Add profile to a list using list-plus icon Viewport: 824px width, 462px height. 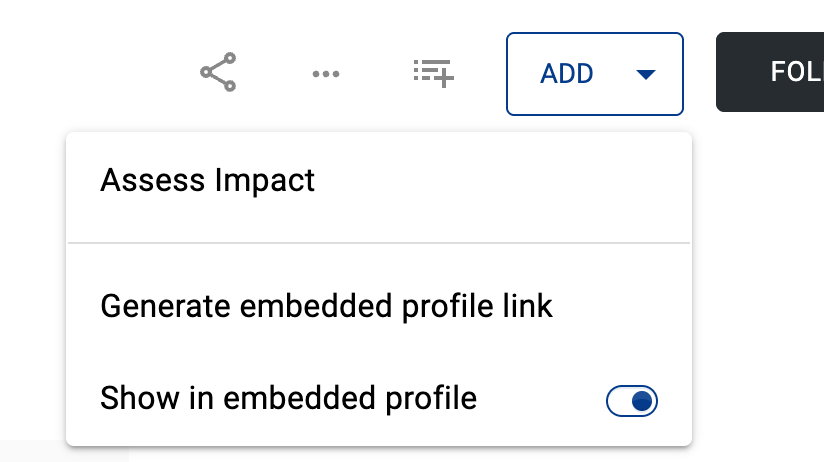[x=434, y=73]
